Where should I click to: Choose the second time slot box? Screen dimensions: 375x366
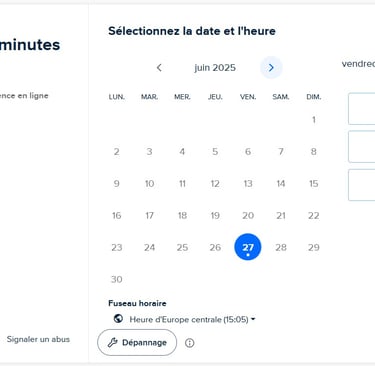pos(362,147)
